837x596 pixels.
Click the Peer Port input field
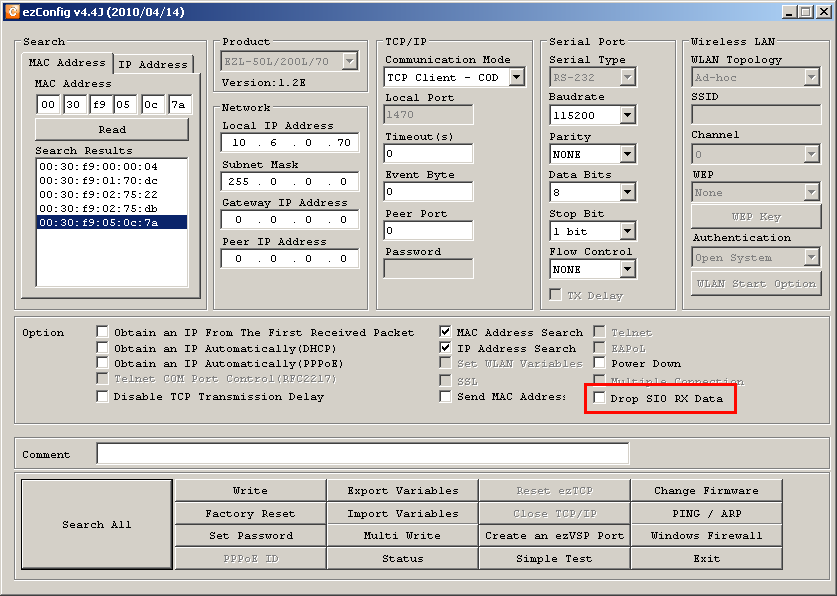[x=428, y=231]
